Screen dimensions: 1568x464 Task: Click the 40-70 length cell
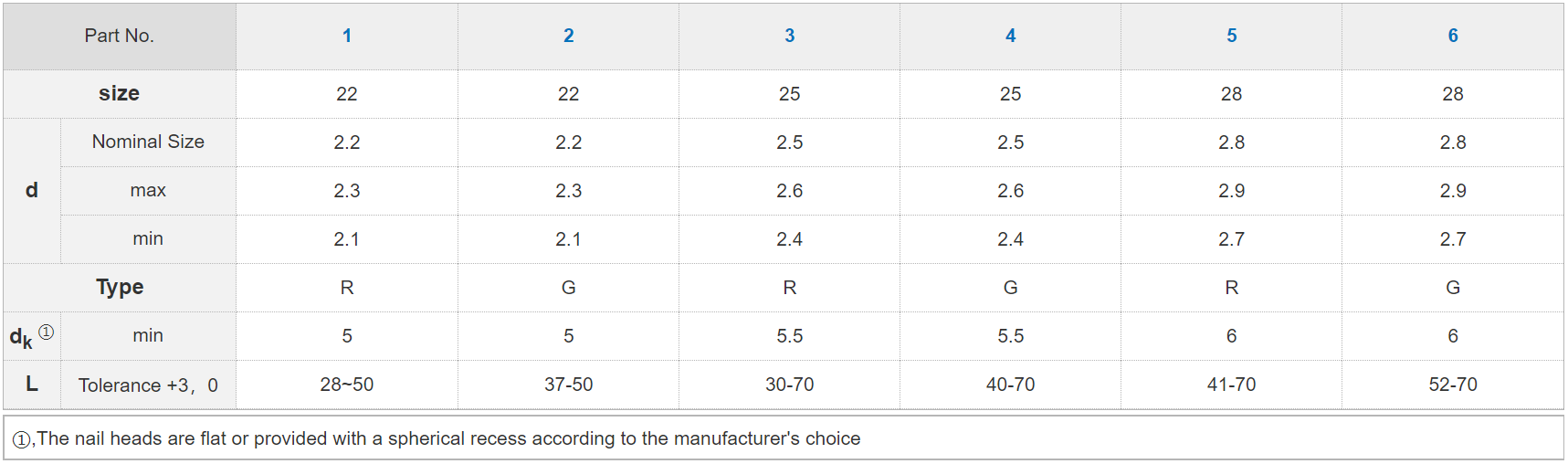1010,385
